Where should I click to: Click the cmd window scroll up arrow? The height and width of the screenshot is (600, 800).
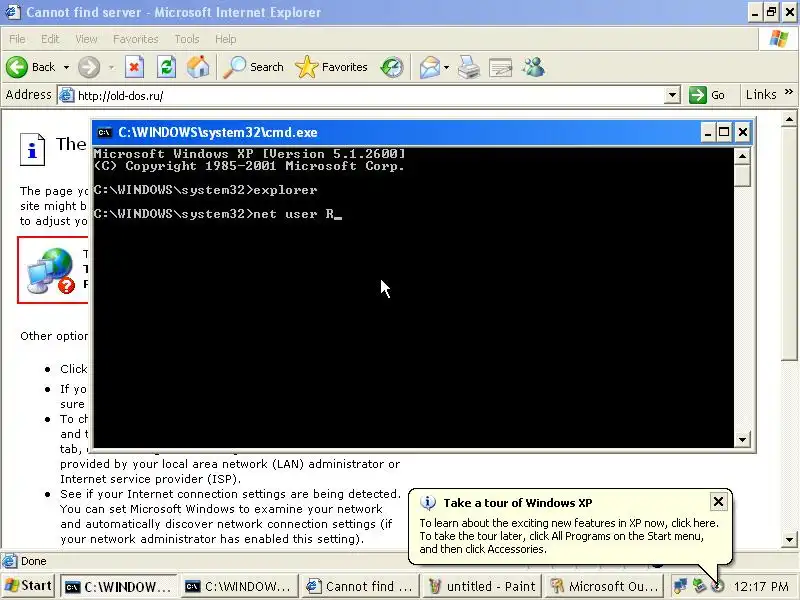tap(742, 156)
